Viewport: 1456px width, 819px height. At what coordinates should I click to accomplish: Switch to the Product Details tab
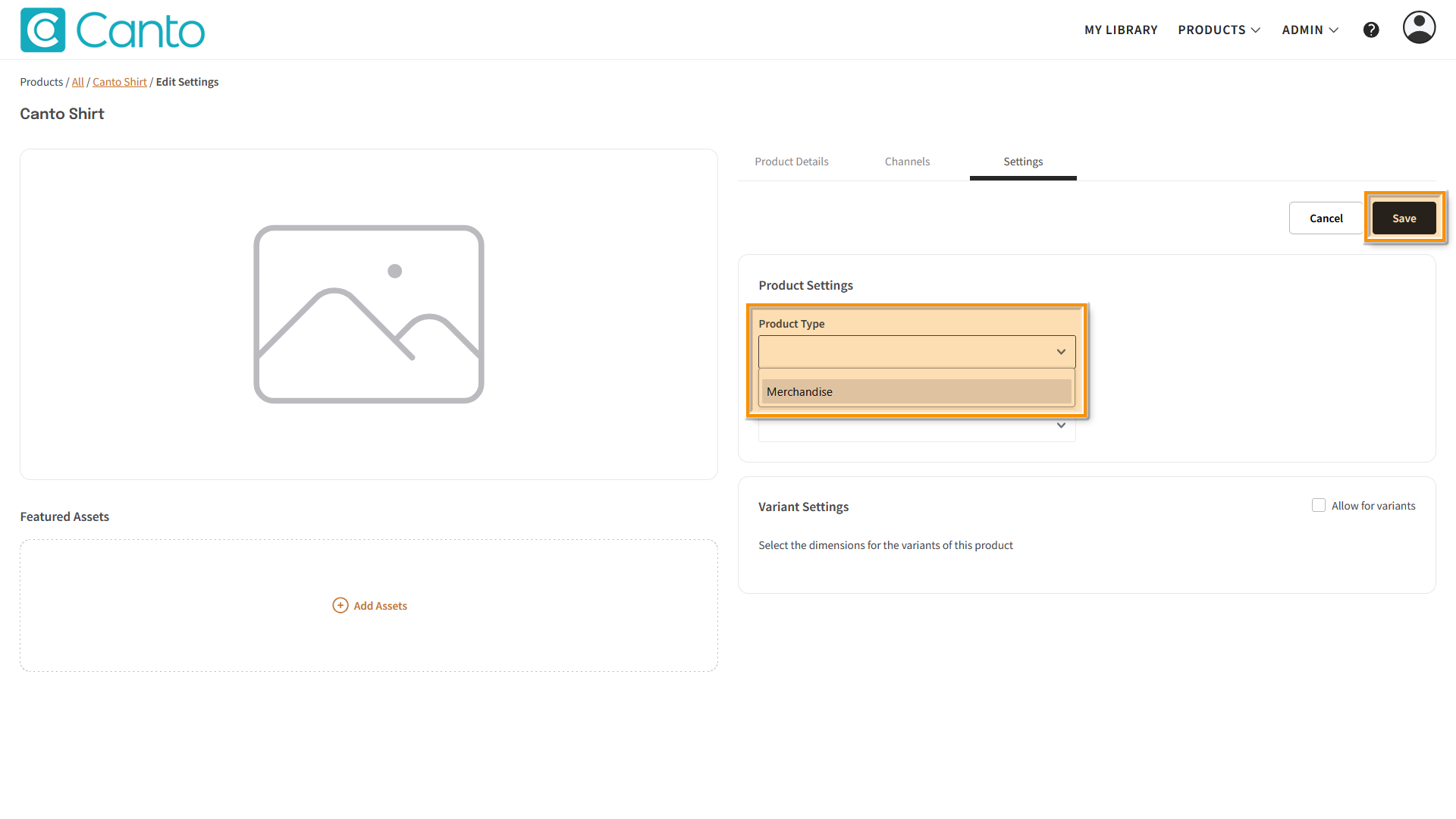point(791,162)
